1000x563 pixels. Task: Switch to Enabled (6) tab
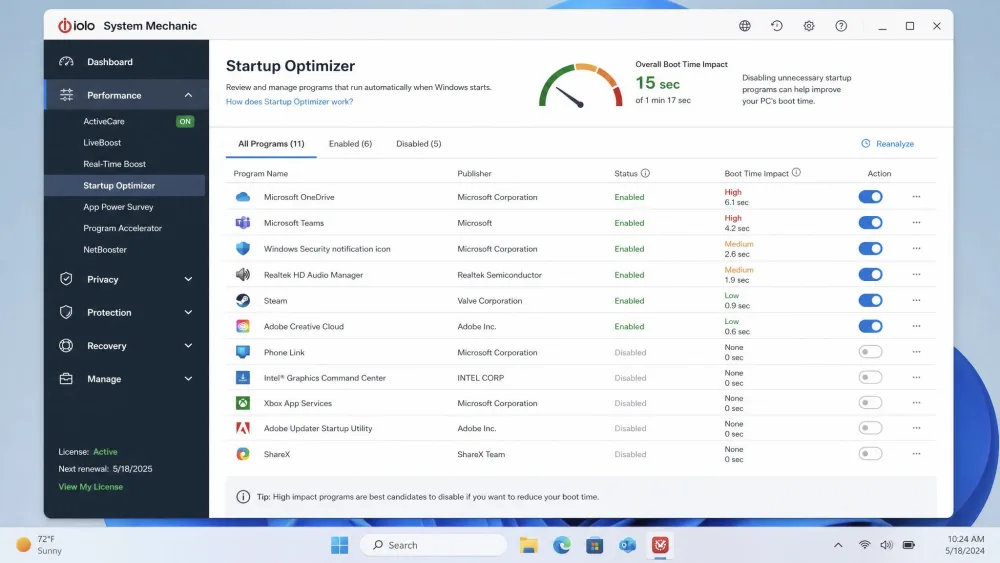[350, 143]
